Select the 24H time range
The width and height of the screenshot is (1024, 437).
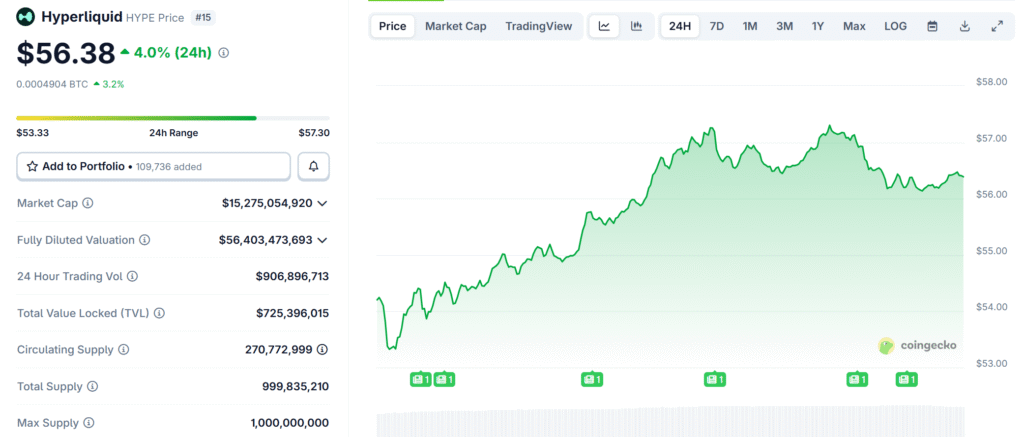tap(680, 26)
